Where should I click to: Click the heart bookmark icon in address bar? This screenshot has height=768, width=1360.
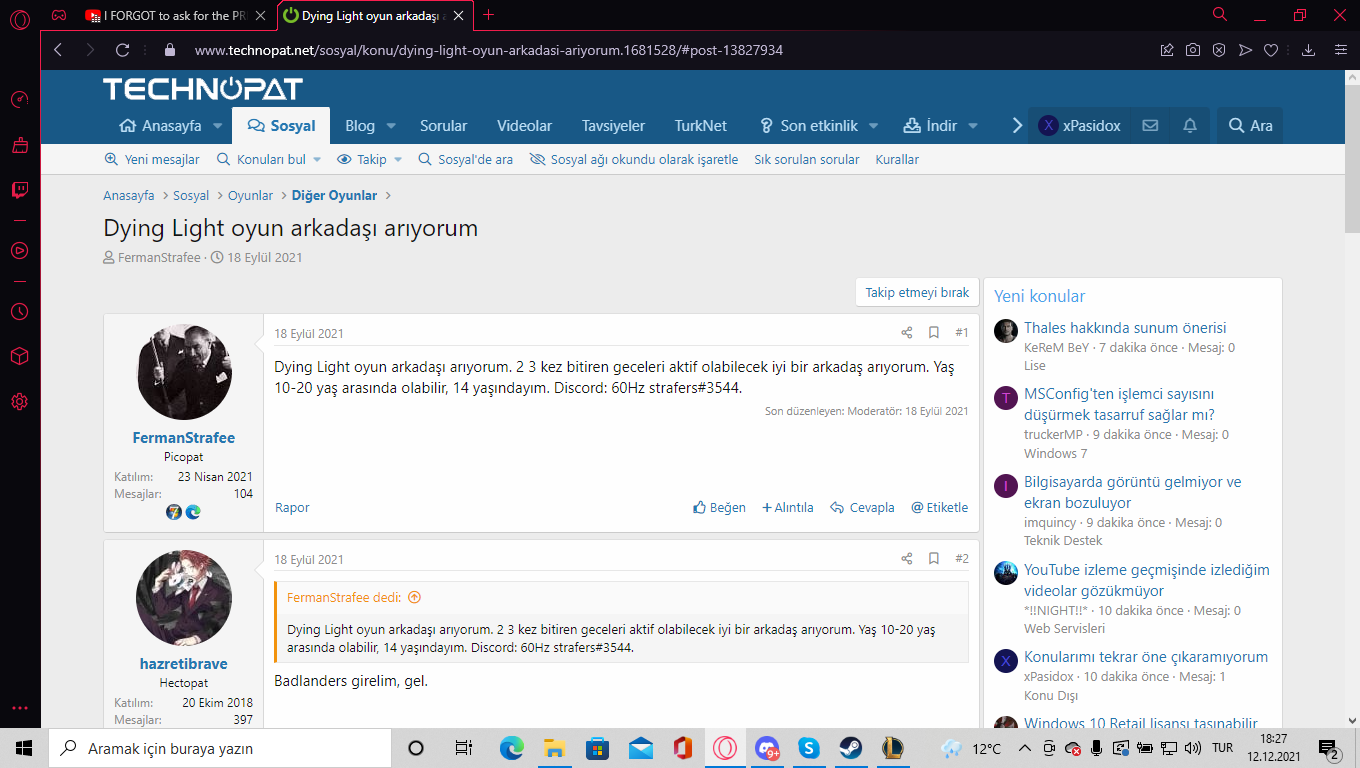[x=1271, y=50]
